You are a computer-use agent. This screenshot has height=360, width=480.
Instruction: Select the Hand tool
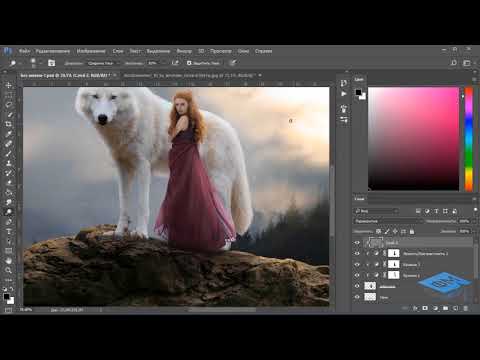coord(9,260)
